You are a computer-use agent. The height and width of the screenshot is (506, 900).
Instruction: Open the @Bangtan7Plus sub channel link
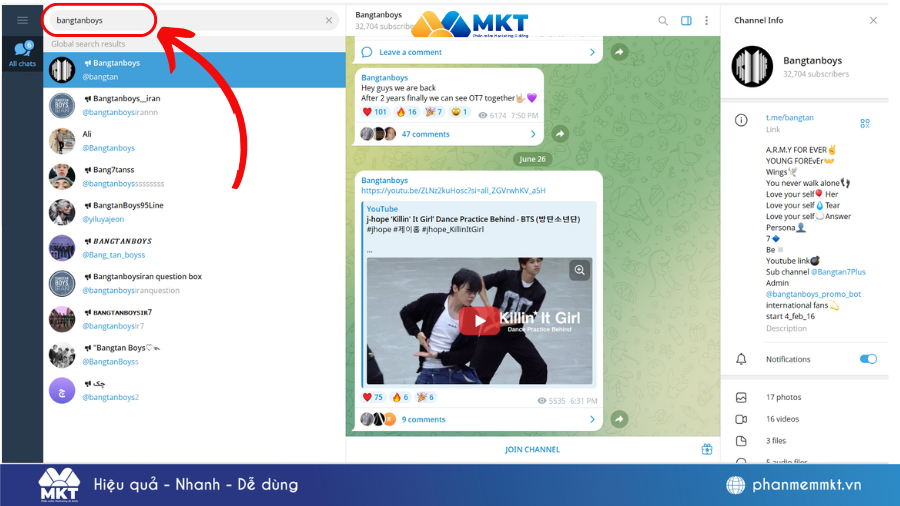838,272
